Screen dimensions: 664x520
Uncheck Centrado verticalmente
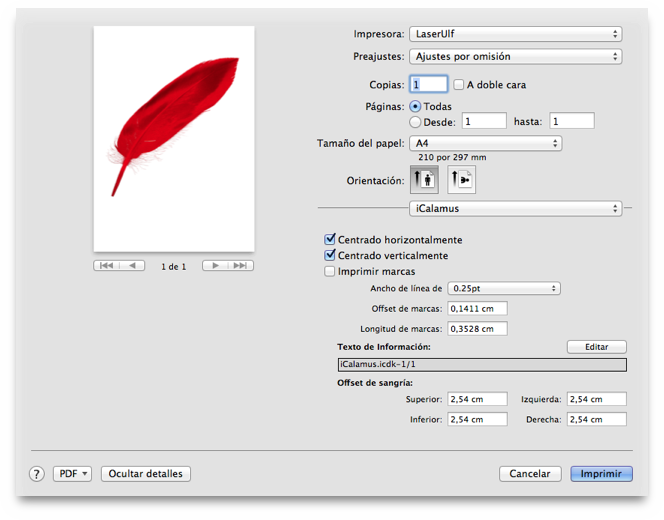[x=330, y=255]
